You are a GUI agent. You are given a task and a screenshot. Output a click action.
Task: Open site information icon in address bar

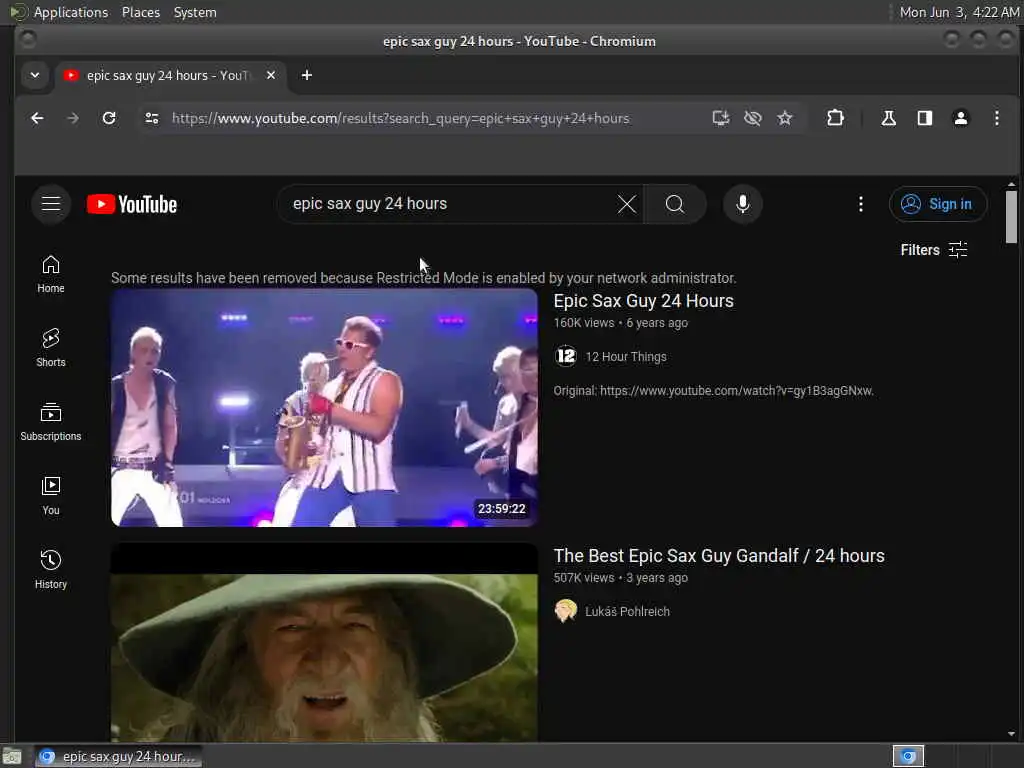(152, 118)
